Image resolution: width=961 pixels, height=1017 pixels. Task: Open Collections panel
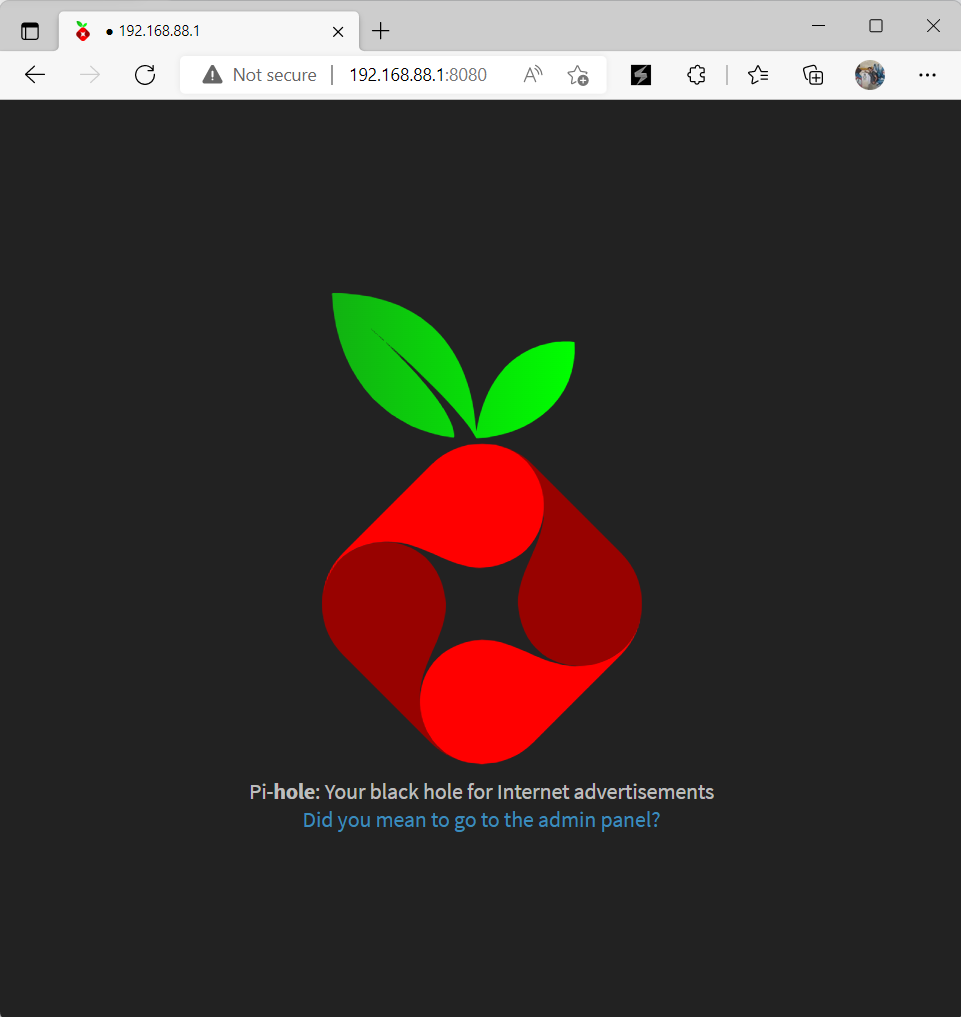813,75
